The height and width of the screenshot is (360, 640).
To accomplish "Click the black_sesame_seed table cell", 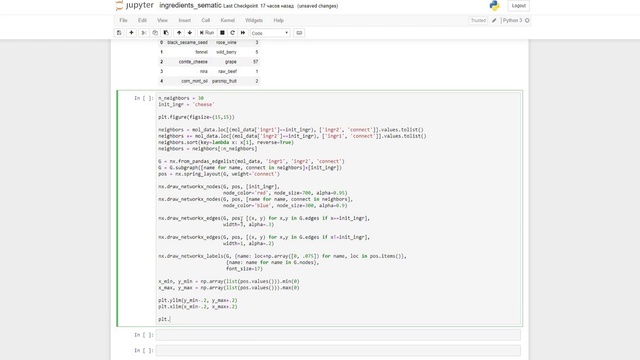I will click(187, 42).
